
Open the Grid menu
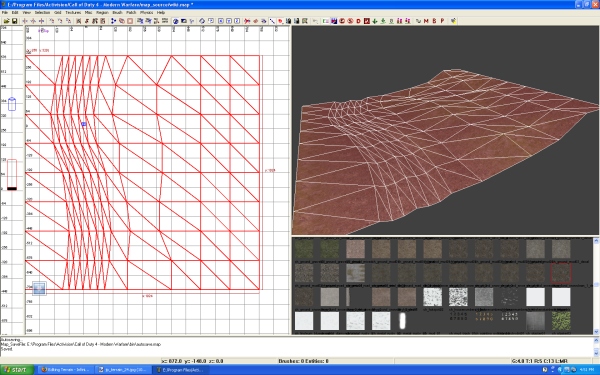coord(57,13)
